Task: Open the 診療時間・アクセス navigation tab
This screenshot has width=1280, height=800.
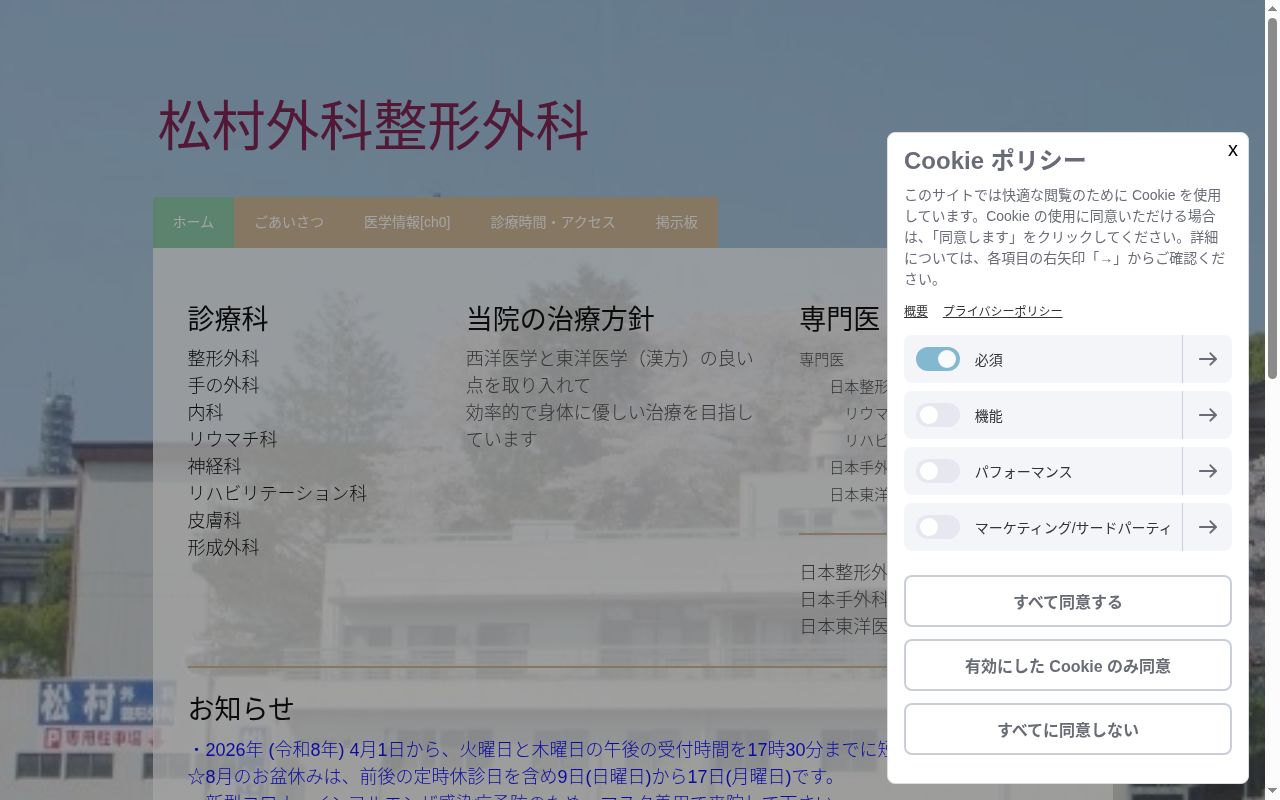Action: (553, 222)
